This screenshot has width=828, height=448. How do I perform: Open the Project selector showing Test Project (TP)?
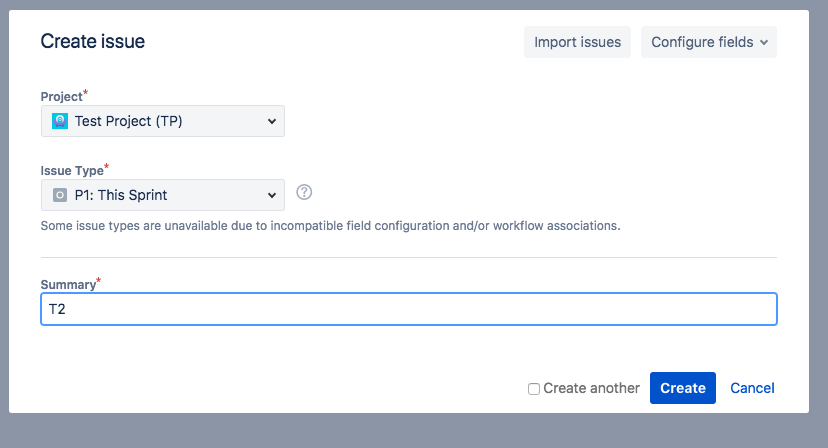pyautogui.click(x=163, y=121)
